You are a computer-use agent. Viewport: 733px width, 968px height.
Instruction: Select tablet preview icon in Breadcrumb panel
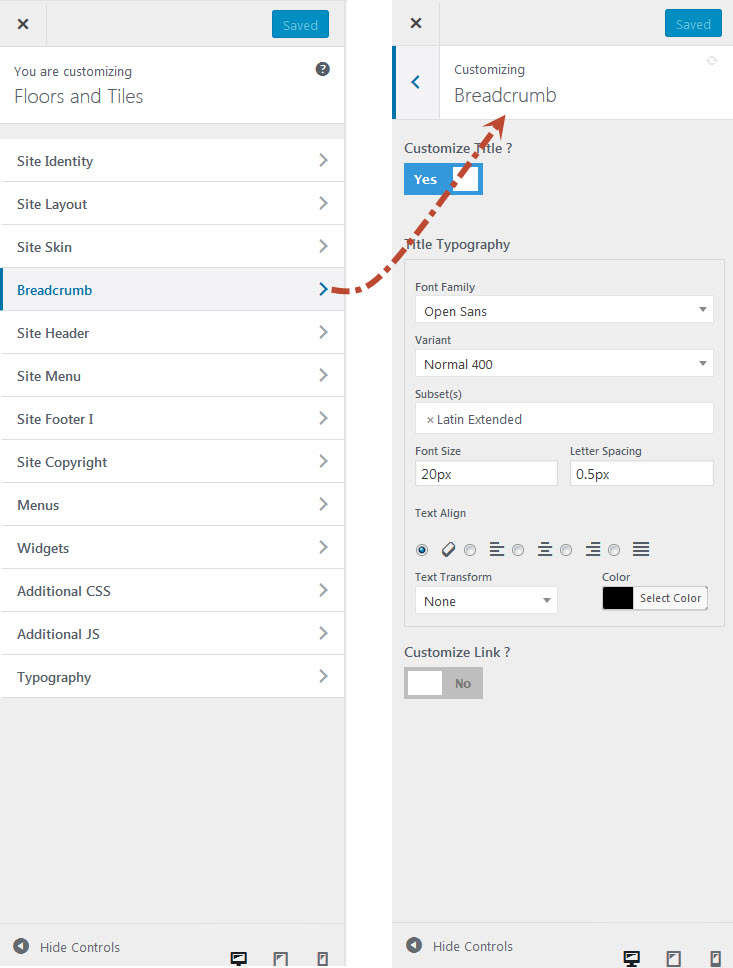pyautogui.click(x=674, y=958)
